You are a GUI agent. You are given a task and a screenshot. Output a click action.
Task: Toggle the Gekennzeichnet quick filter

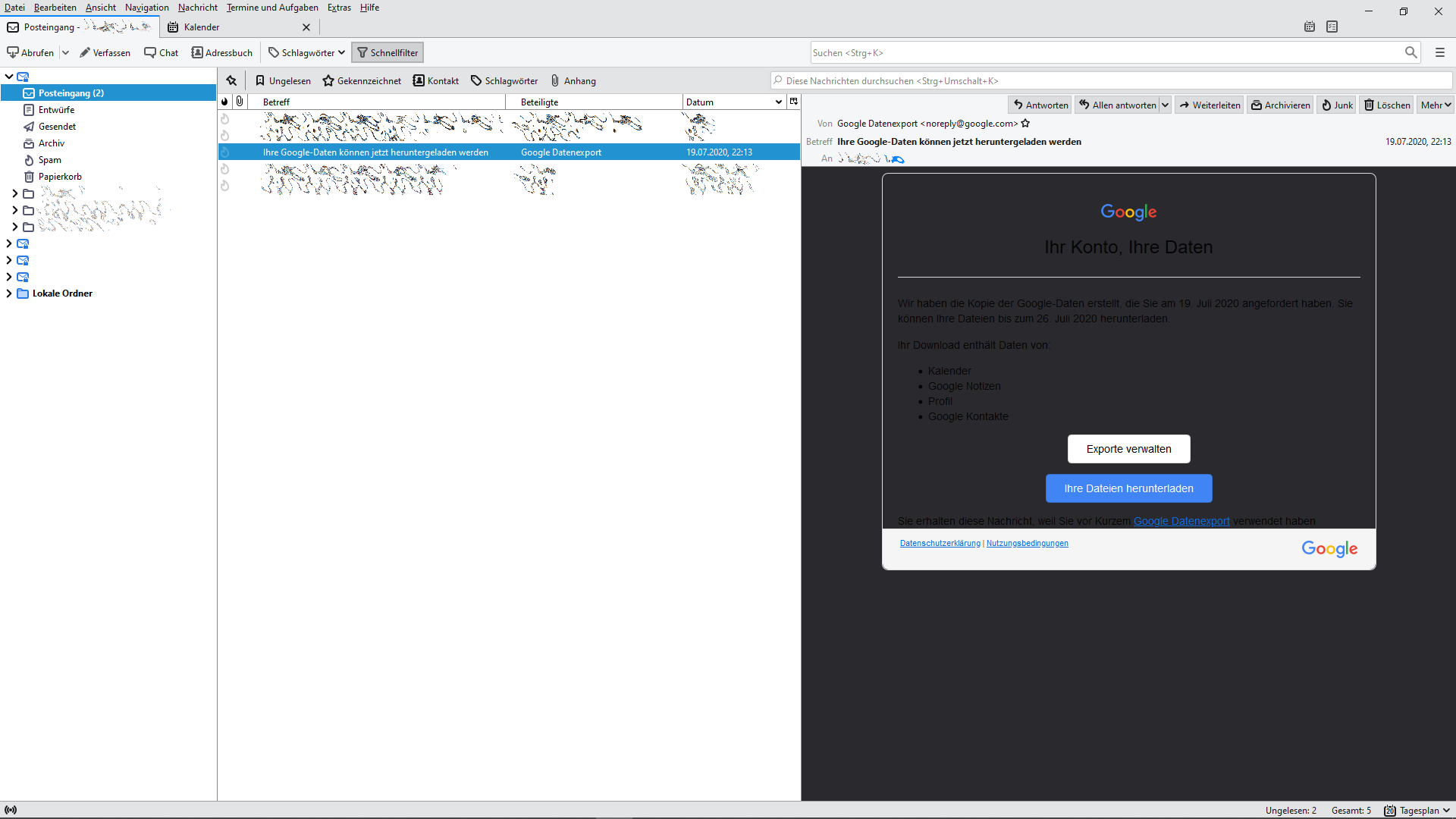362,81
